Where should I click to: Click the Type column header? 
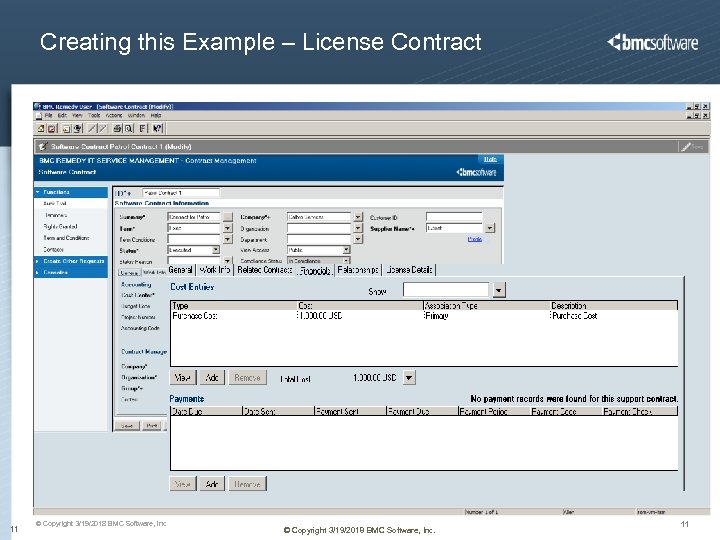coord(234,305)
